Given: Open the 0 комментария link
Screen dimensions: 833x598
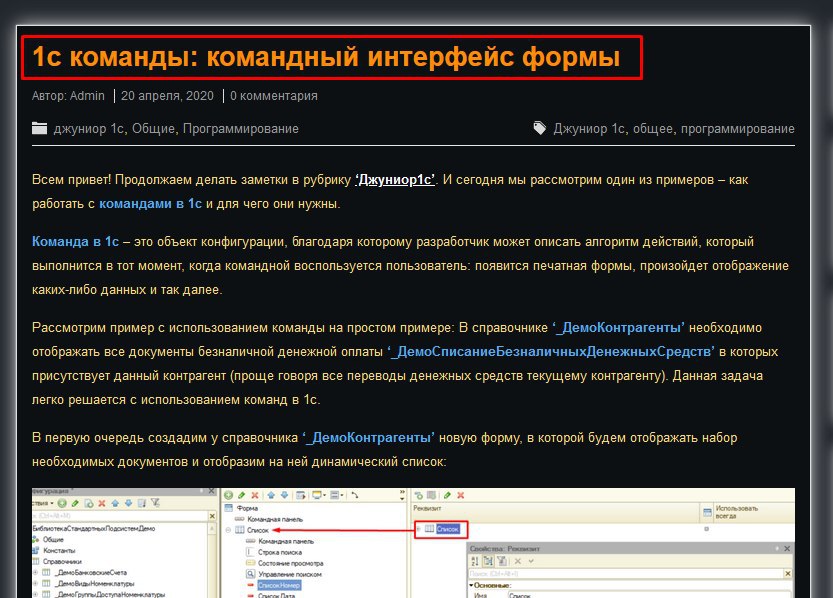Looking at the screenshot, I should click(x=274, y=96).
